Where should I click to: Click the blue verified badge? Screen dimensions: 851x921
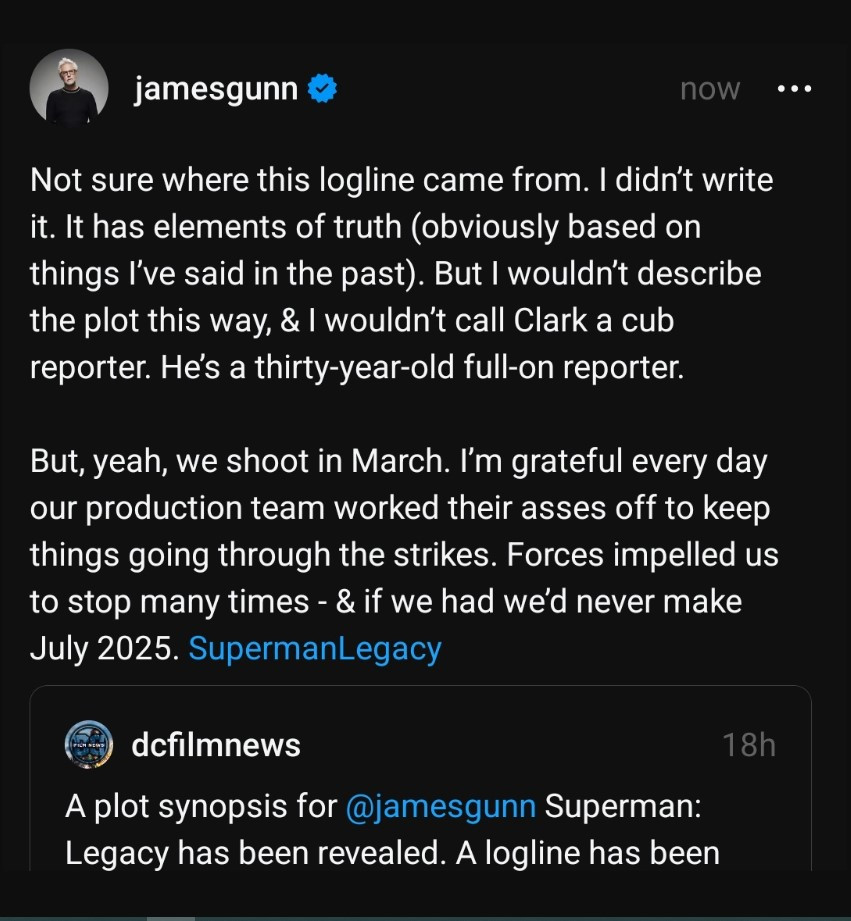[322, 89]
